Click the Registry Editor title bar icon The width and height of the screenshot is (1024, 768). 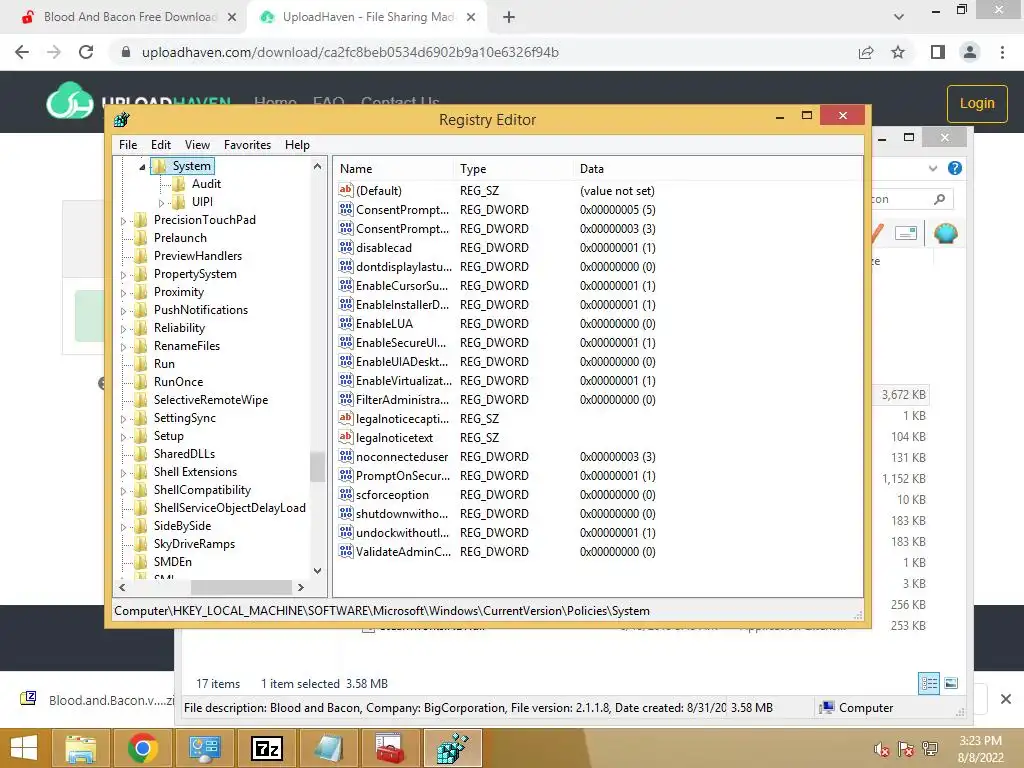[121, 120]
